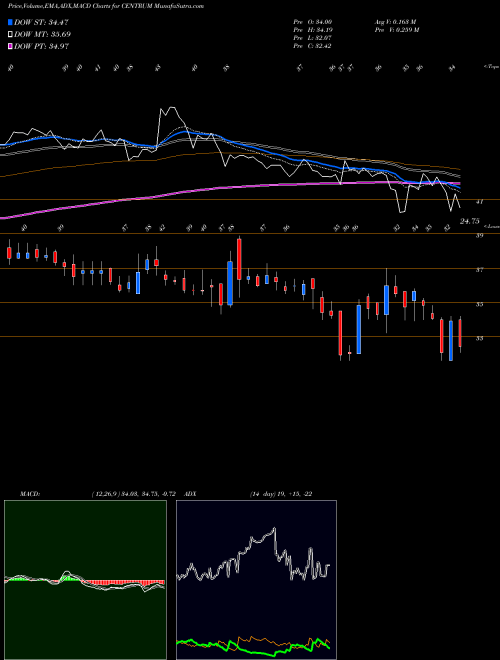Click the 24.75 value beside EMA chart

point(470,221)
